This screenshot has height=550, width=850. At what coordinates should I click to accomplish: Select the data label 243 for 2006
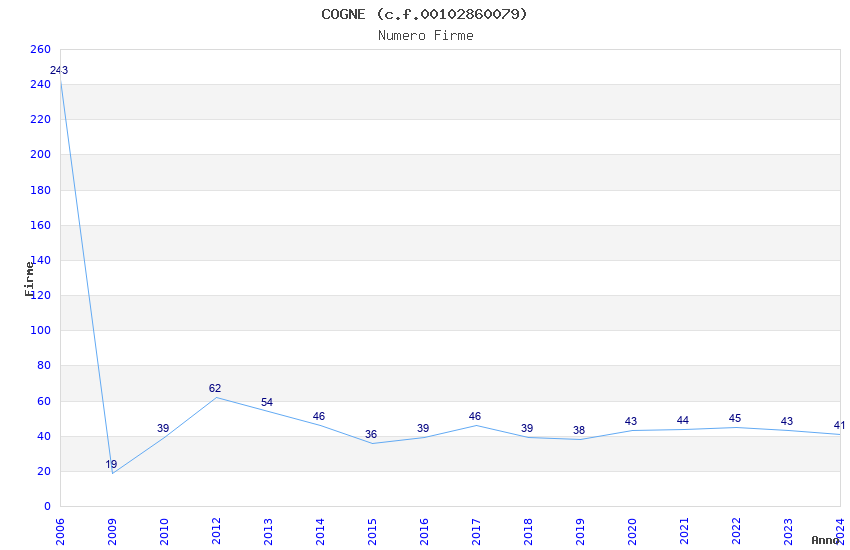59,70
